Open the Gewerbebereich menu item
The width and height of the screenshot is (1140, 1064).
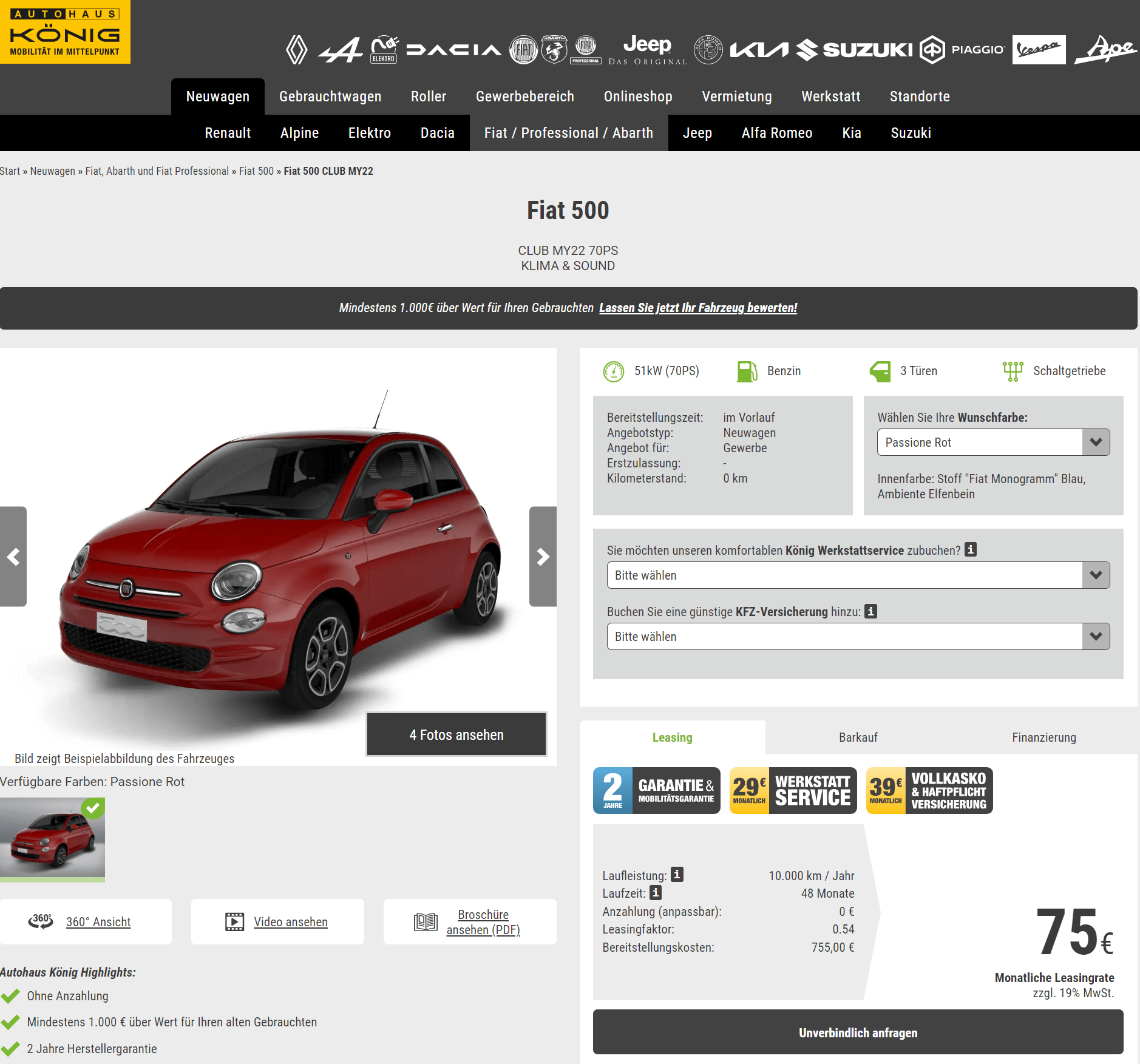pyautogui.click(x=525, y=97)
